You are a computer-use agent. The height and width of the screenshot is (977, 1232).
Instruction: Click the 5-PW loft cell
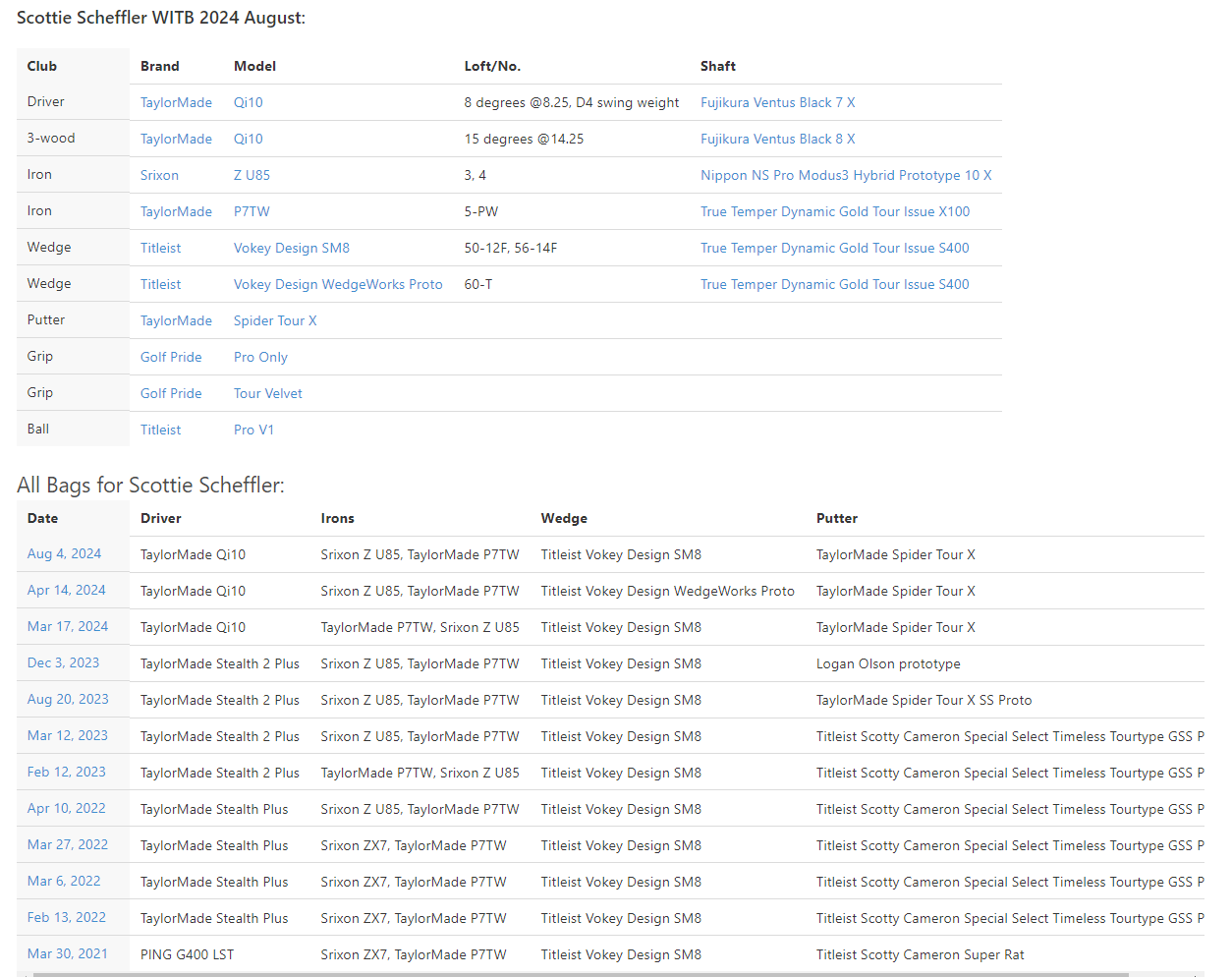pyautogui.click(x=483, y=211)
